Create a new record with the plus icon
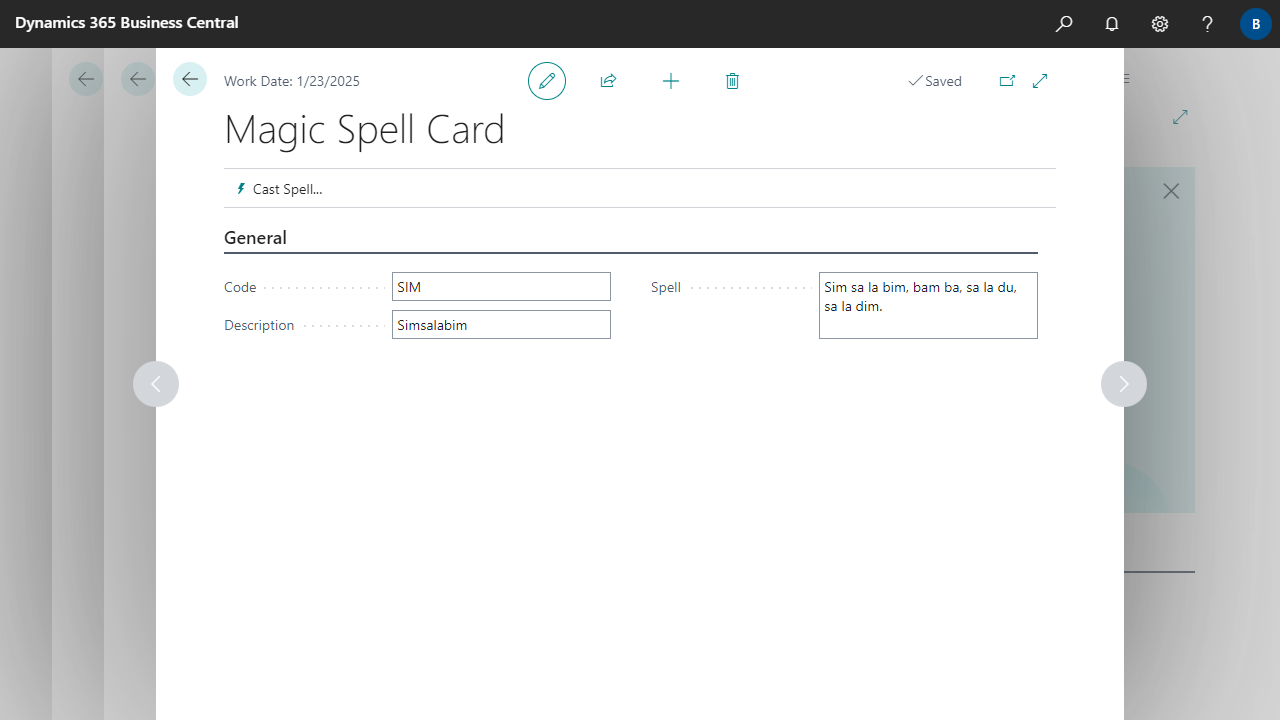The width and height of the screenshot is (1280, 720). click(x=671, y=81)
